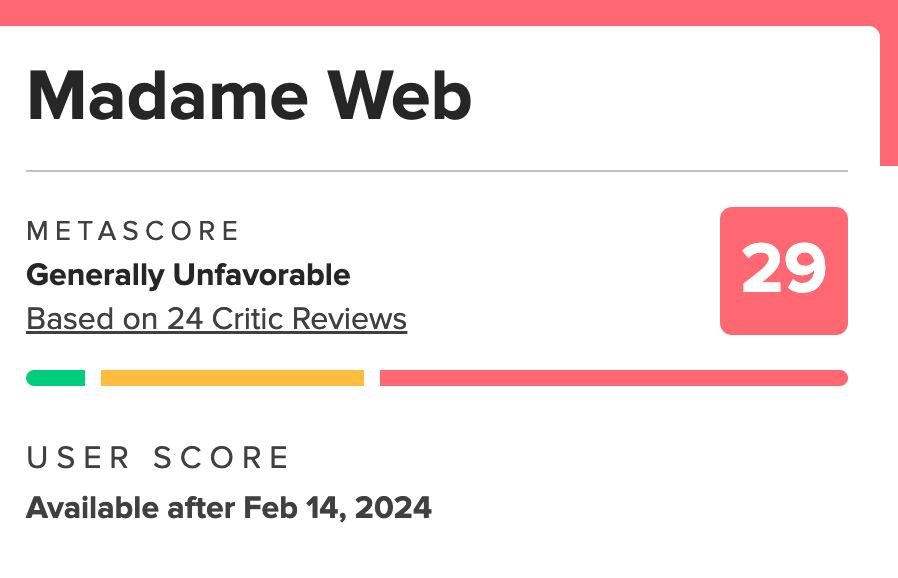Click "Available after Feb 14, 2024" text

(x=229, y=507)
